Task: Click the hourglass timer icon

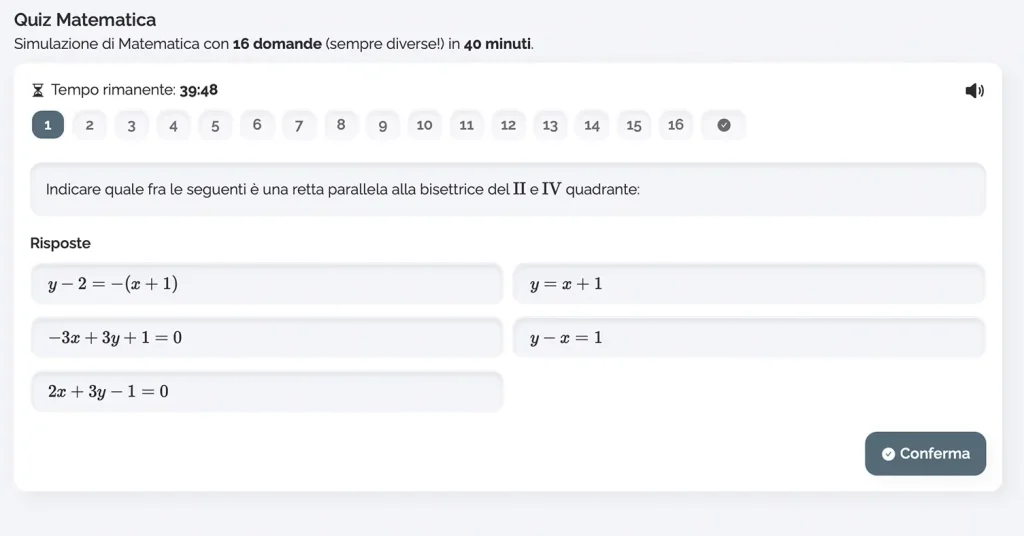Action: (38, 90)
